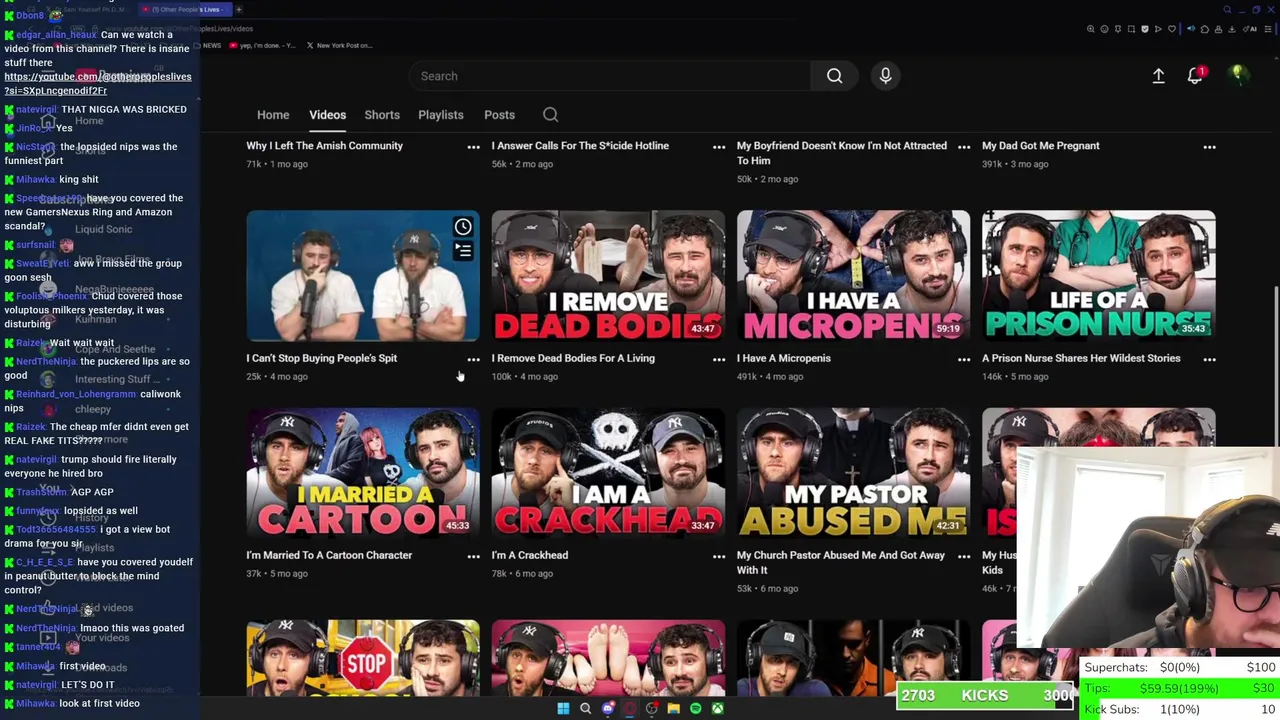The height and width of the screenshot is (720, 1280).
Task: Open Windows taskbar search
Action: (x=585, y=709)
